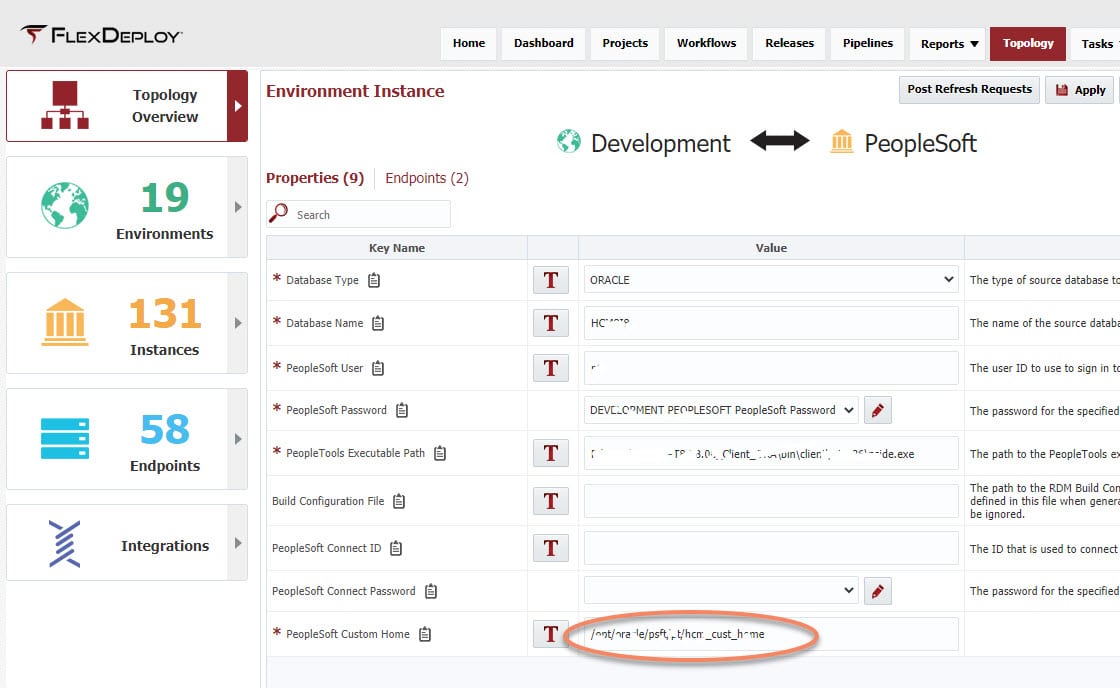Click the Value column header

tap(771, 248)
